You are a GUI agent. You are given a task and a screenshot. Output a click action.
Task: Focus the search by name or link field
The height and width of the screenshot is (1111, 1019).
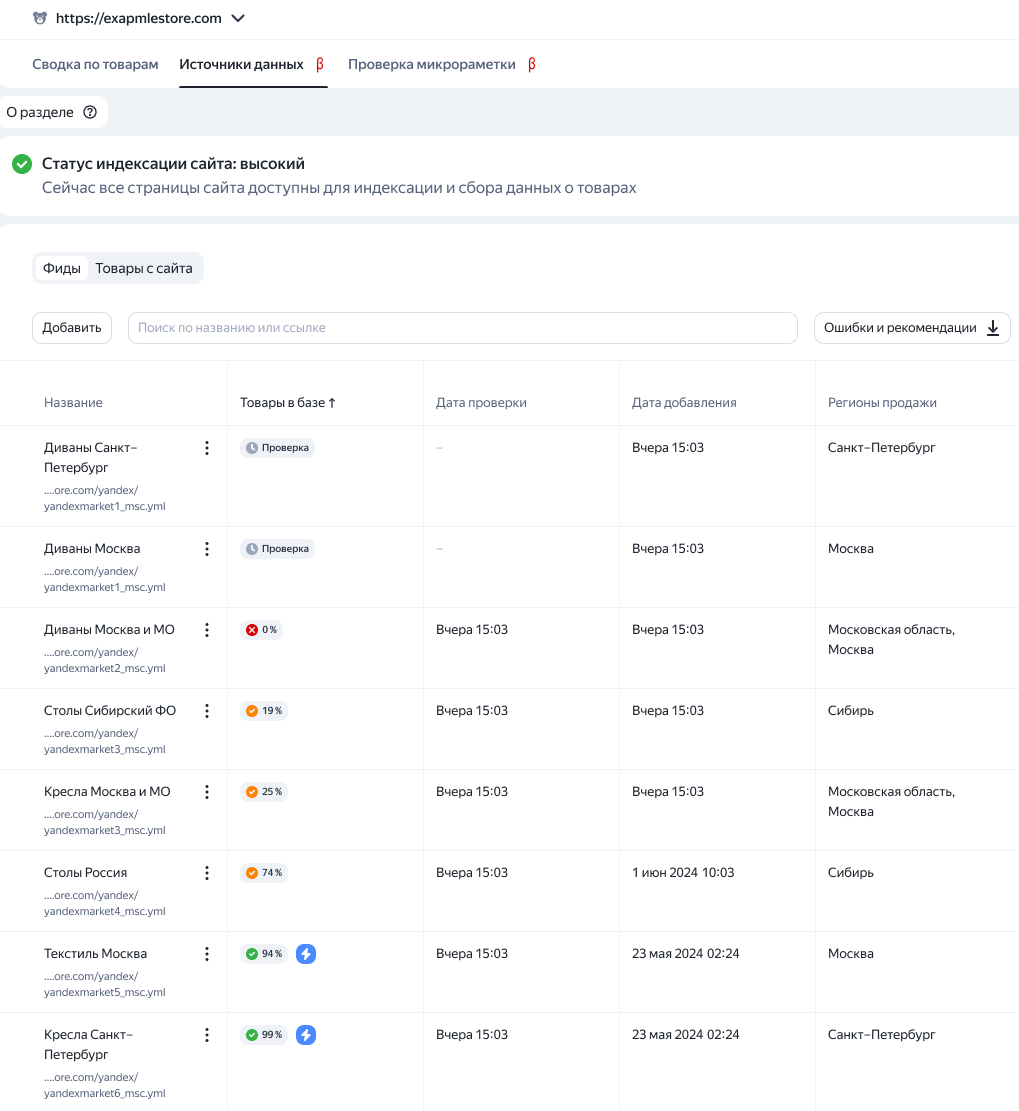(463, 327)
